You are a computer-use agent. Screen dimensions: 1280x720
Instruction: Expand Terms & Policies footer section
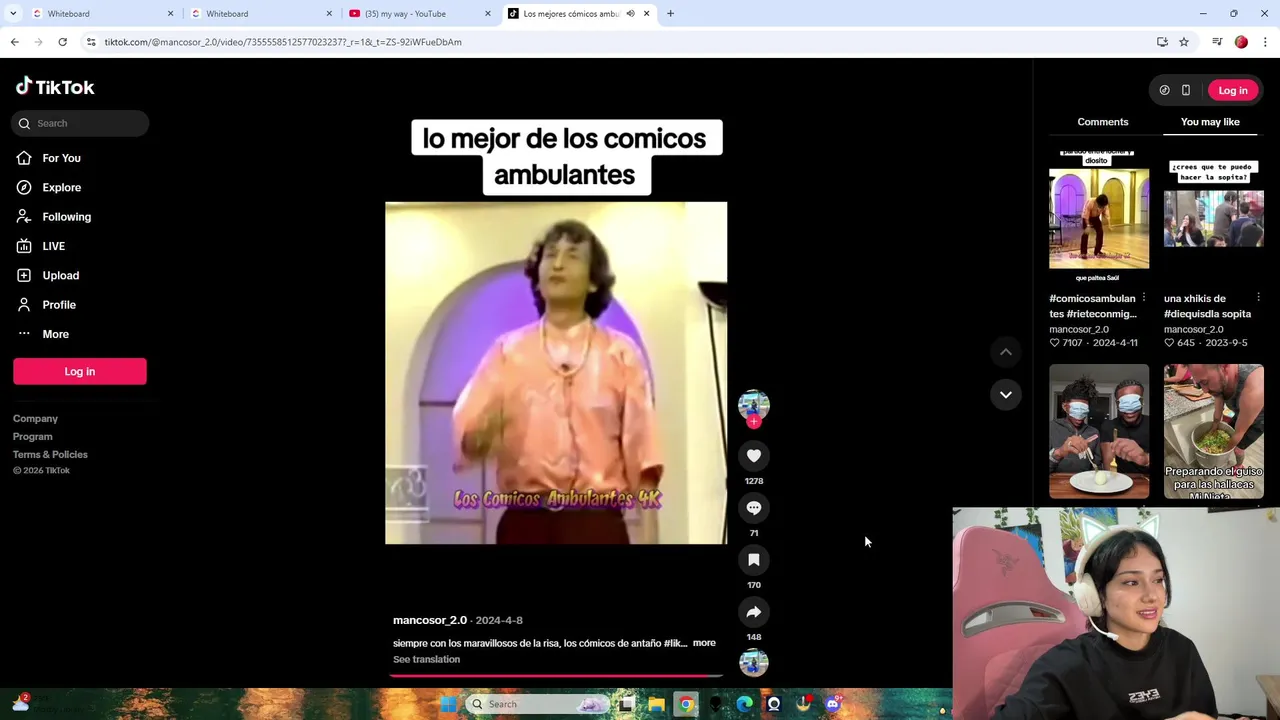coord(50,455)
